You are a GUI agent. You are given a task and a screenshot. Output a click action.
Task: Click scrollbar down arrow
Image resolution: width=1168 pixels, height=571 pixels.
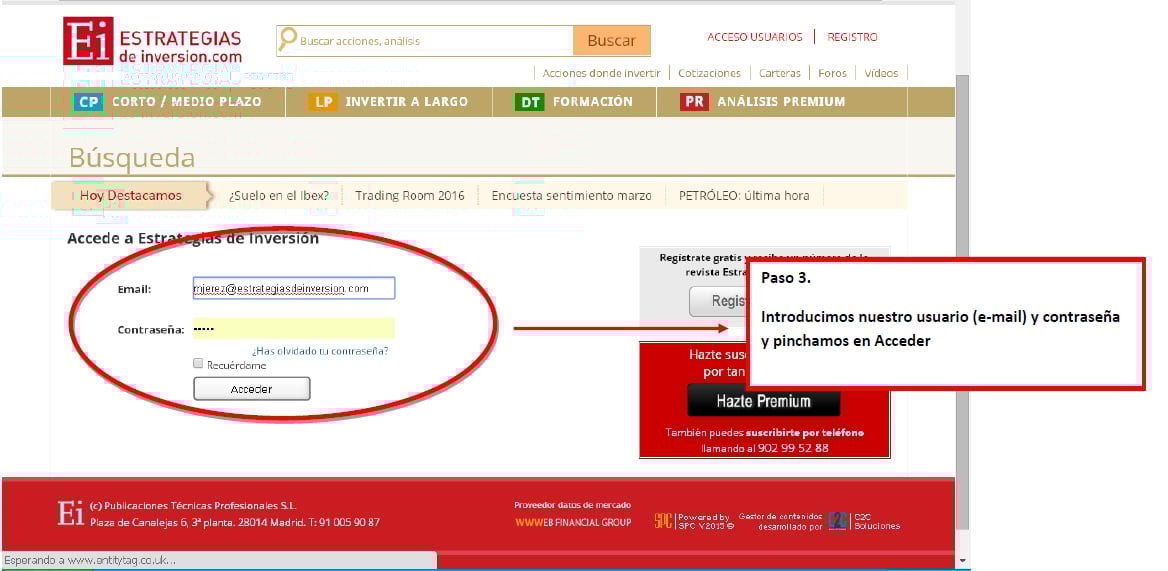[x=962, y=560]
